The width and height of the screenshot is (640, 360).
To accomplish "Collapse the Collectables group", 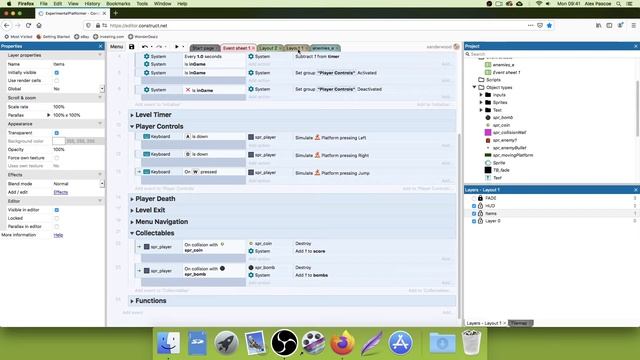I will [x=132, y=233].
